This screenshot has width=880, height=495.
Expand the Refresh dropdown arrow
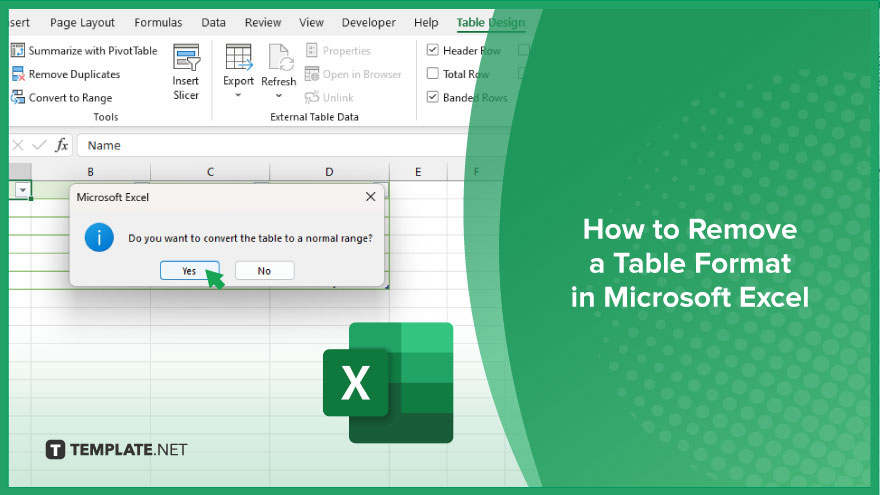[278, 95]
